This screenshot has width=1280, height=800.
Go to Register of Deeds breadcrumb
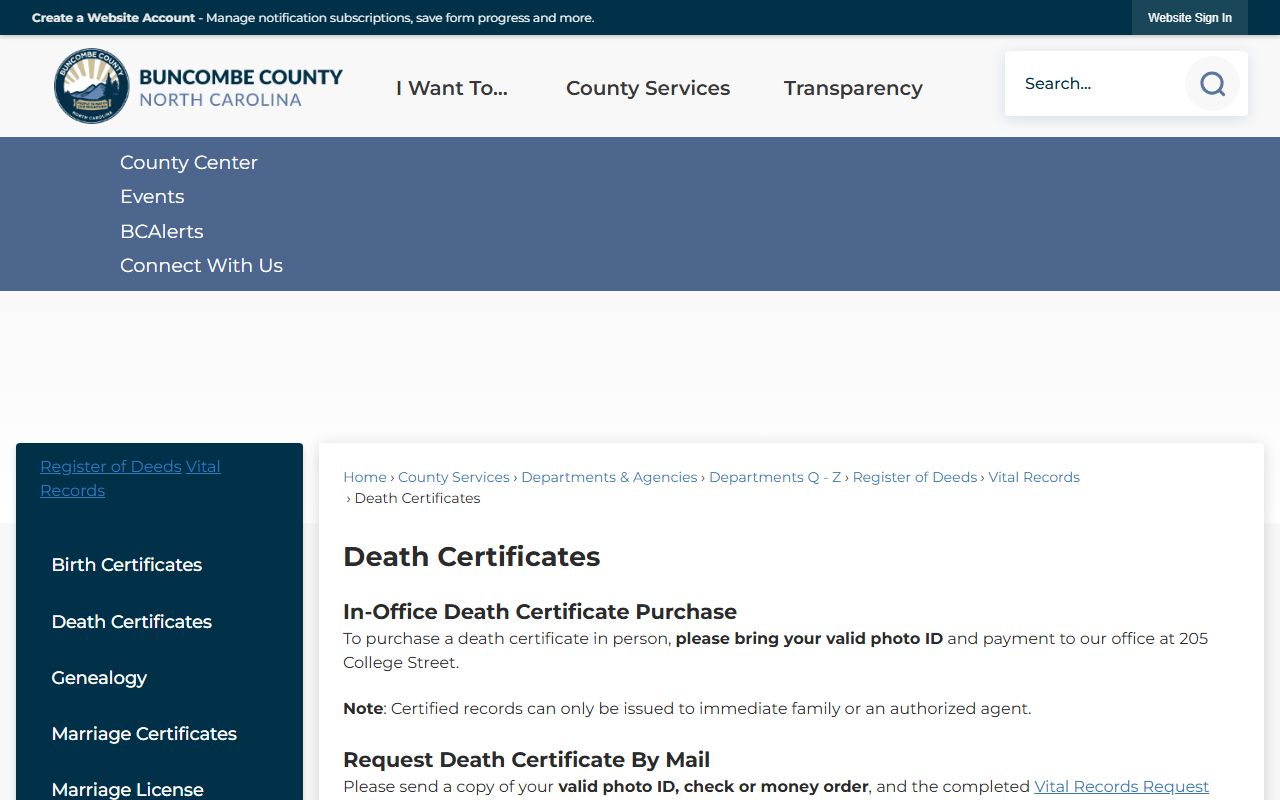click(x=915, y=478)
